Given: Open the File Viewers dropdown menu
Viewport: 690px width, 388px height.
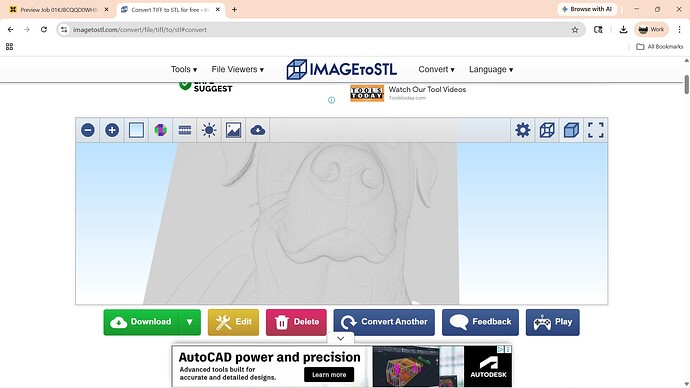Looking at the screenshot, I should click(238, 70).
